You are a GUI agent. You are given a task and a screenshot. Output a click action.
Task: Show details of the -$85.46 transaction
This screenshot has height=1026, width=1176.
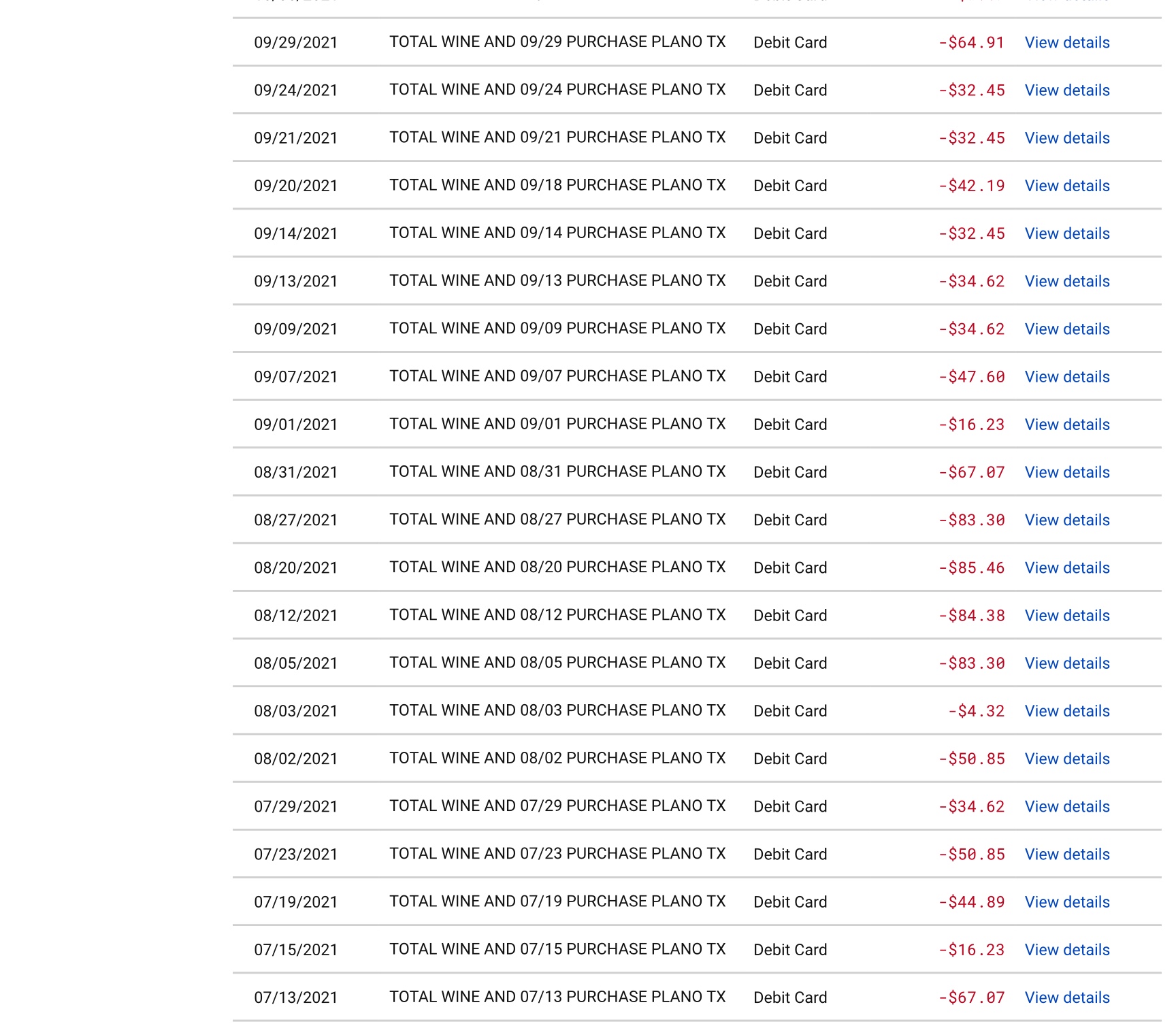point(1066,567)
